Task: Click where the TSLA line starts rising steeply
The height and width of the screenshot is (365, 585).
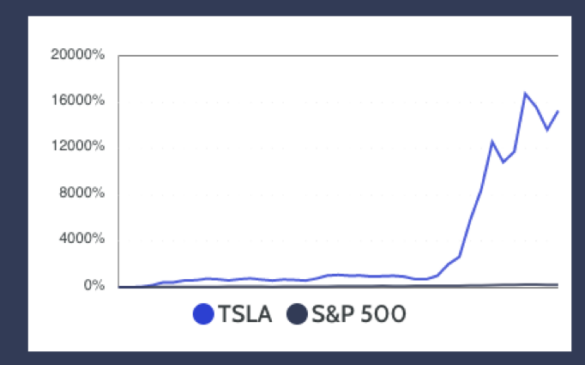Action: 438,275
